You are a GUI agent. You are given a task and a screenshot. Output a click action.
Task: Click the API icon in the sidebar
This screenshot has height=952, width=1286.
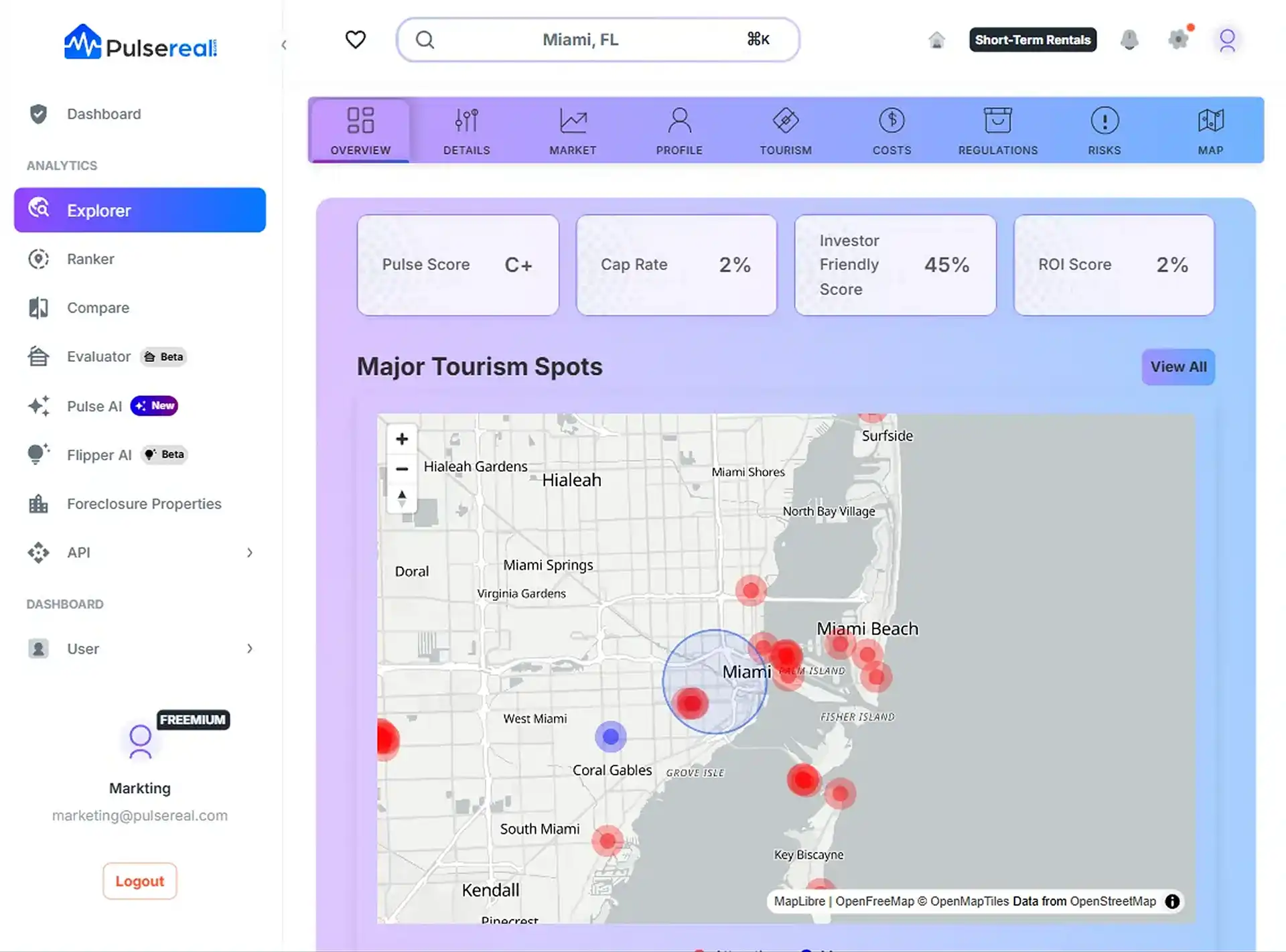click(x=38, y=553)
